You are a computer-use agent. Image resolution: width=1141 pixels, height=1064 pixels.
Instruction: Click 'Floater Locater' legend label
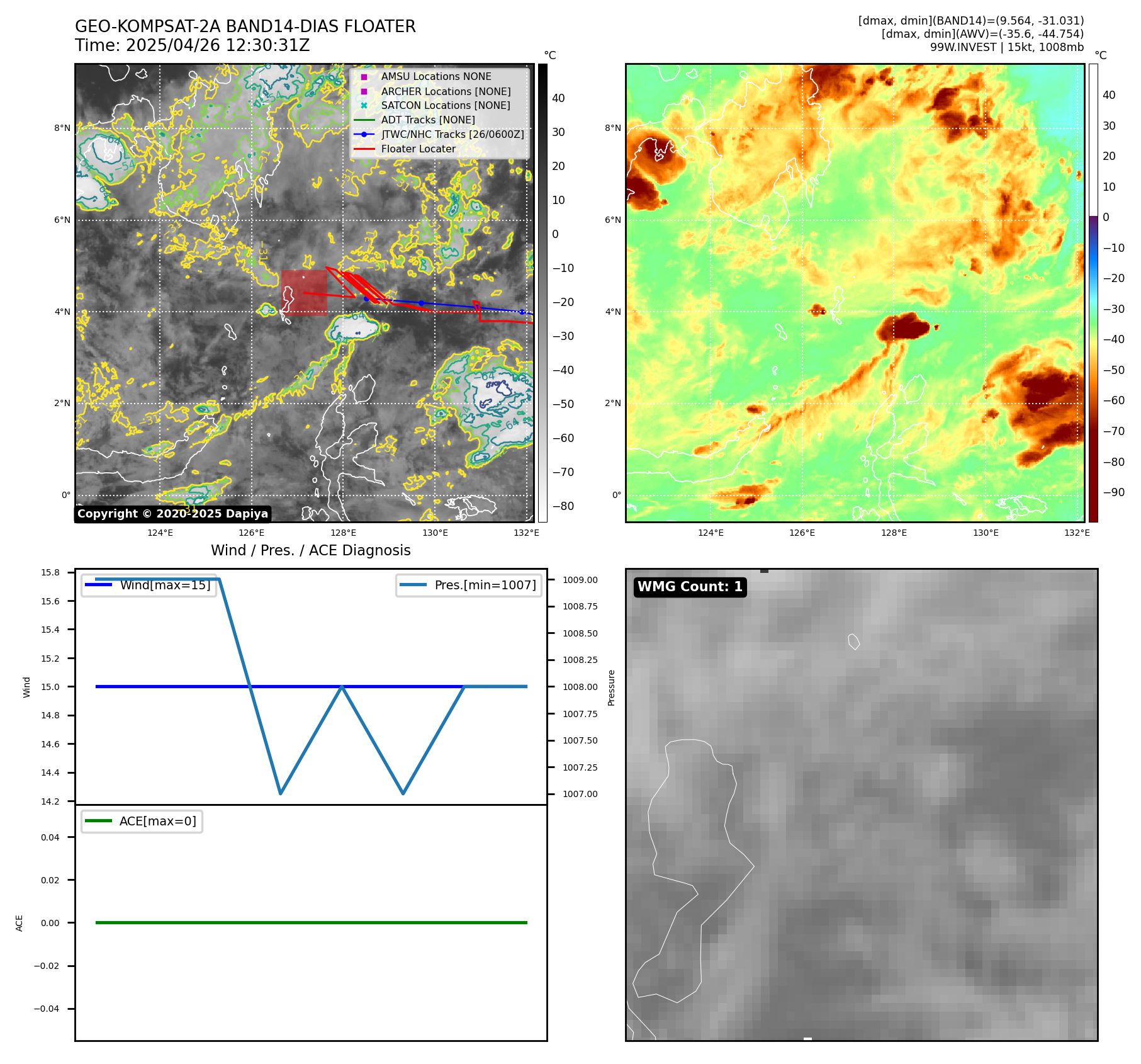point(419,149)
